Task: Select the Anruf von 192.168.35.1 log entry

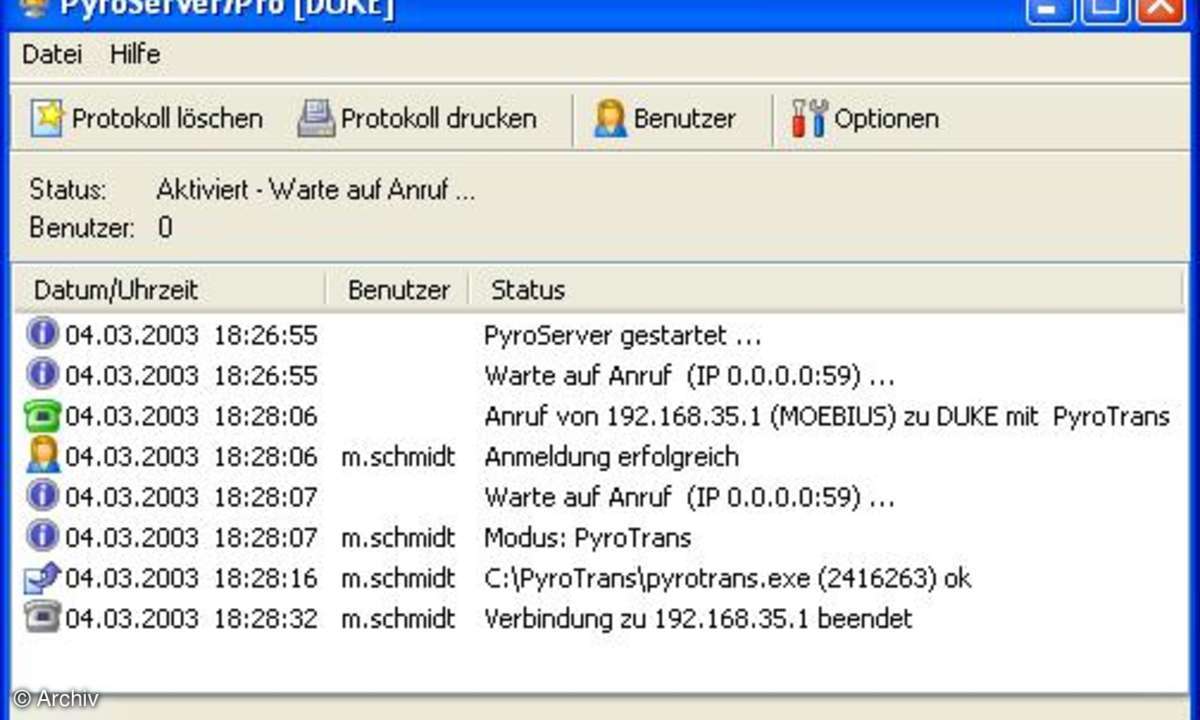Action: pyautogui.click(x=826, y=416)
